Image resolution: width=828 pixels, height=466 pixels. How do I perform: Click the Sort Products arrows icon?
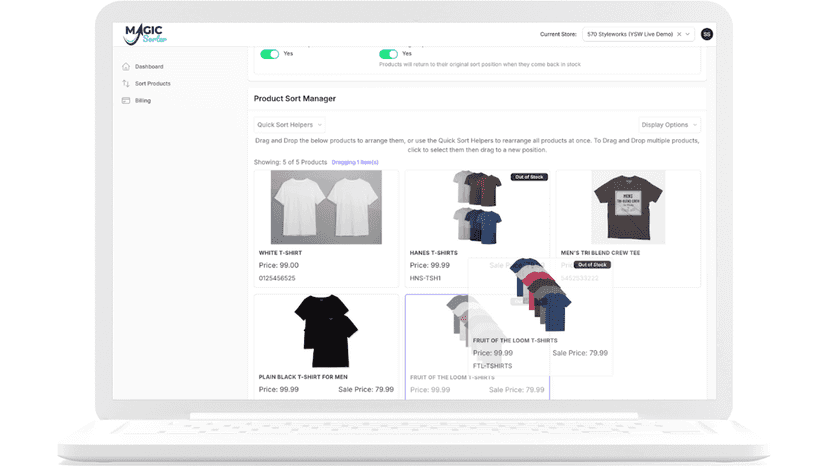(x=126, y=83)
